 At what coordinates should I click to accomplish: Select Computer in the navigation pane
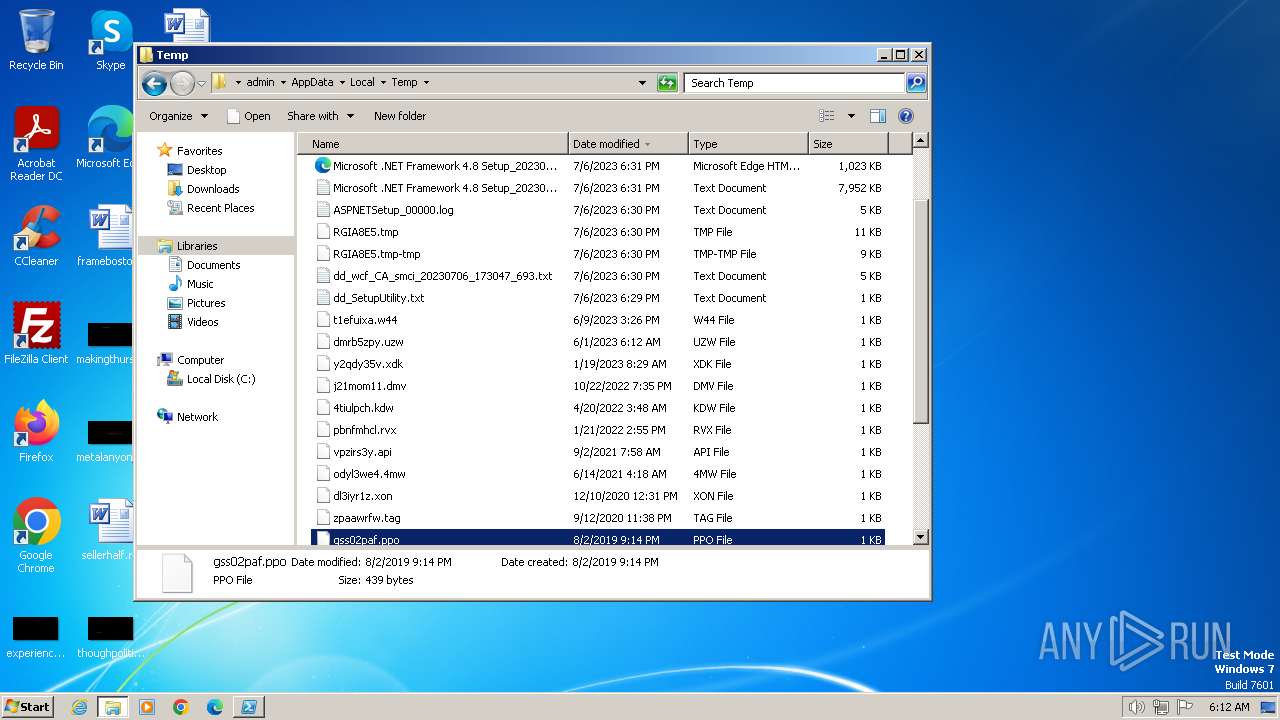point(200,360)
